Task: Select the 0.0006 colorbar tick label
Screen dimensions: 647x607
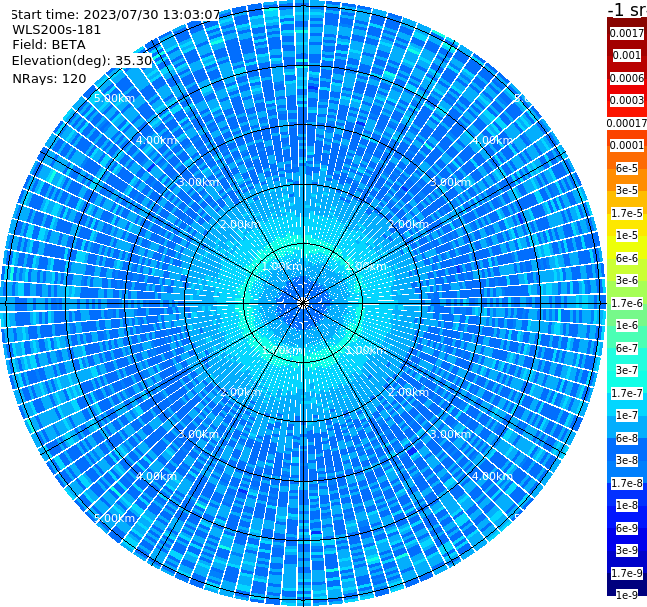Action: (x=627, y=78)
